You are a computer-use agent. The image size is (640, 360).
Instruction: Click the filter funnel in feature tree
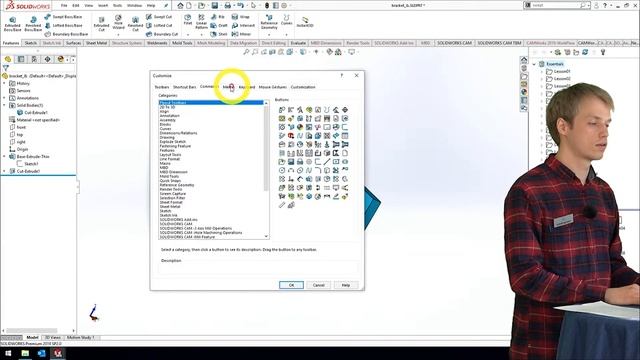coord(6,68)
